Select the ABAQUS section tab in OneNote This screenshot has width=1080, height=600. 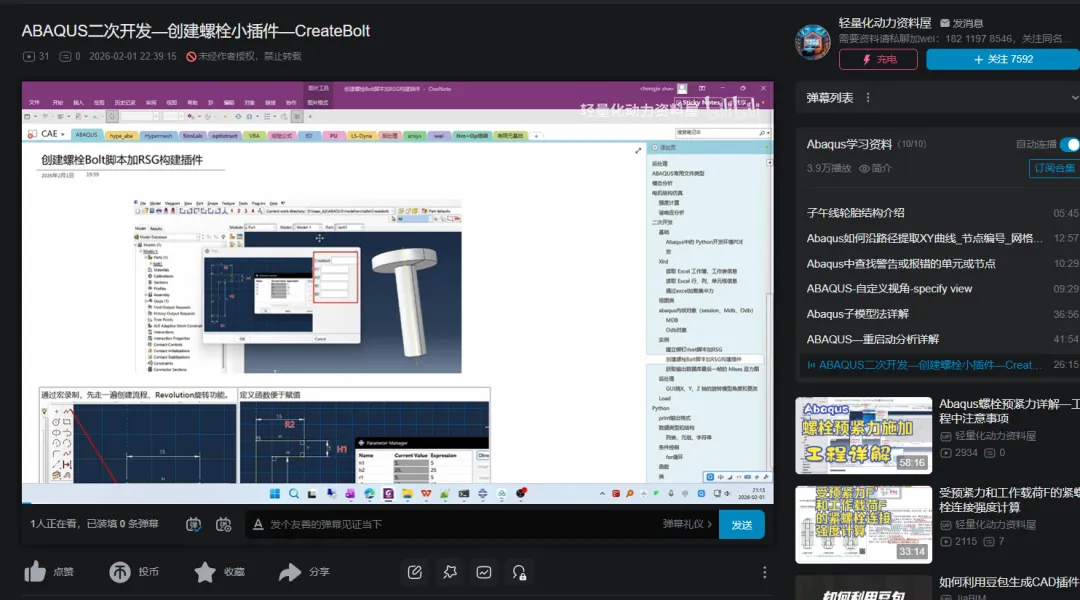pos(87,135)
